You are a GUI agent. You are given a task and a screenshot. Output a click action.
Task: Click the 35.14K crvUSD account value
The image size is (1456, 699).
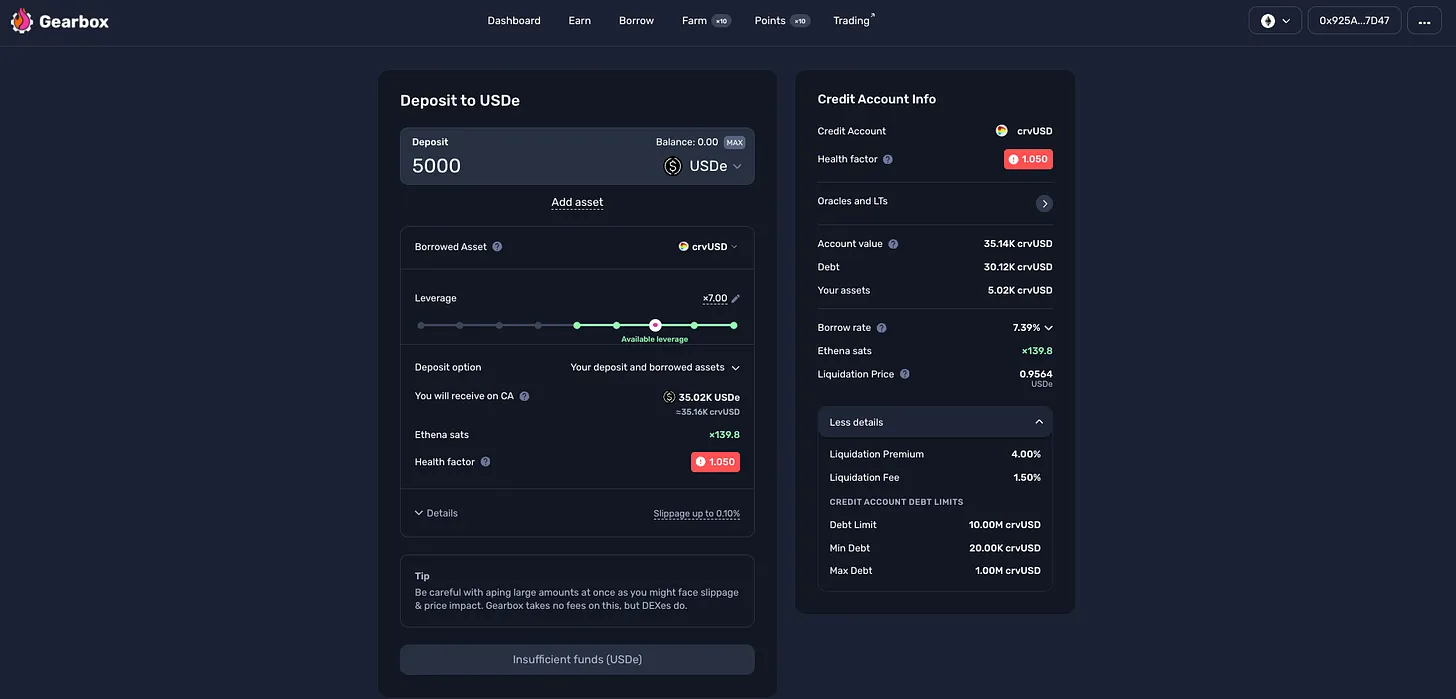click(x=1018, y=244)
